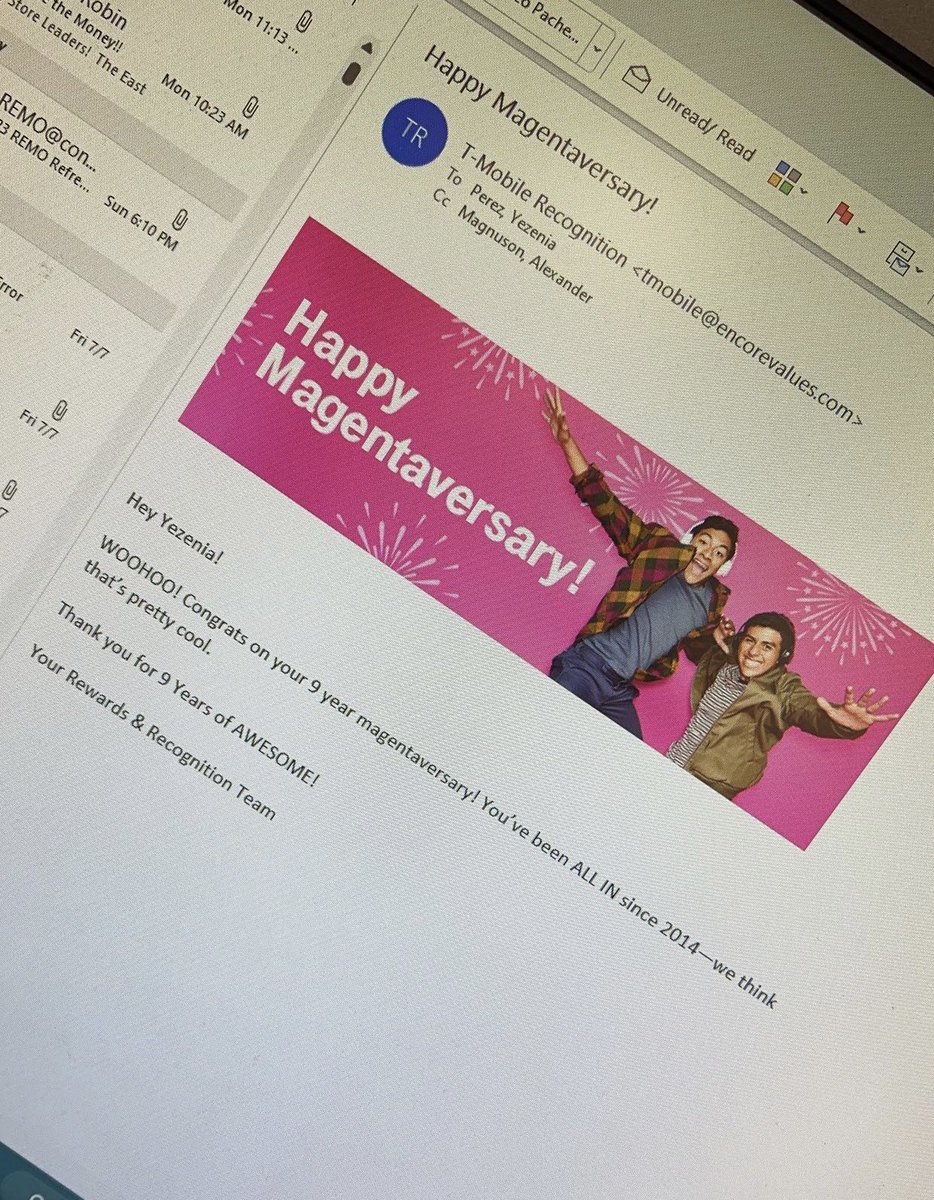Click recipient link Perez, Yezenia
This screenshot has height=1200, width=934.
point(510,220)
